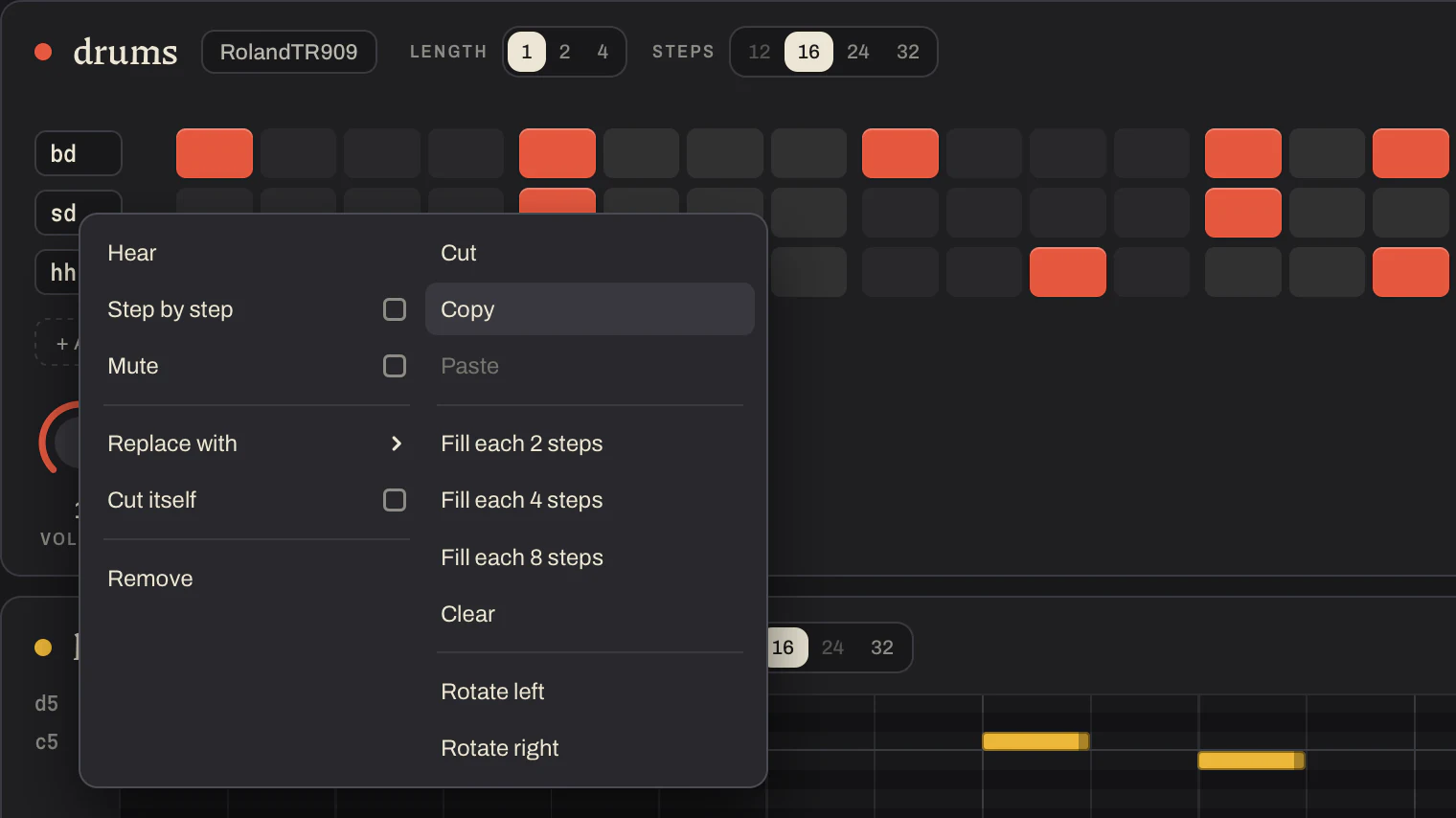Set drums steps to 24
The height and width of the screenshot is (818, 1456).
pyautogui.click(x=858, y=52)
